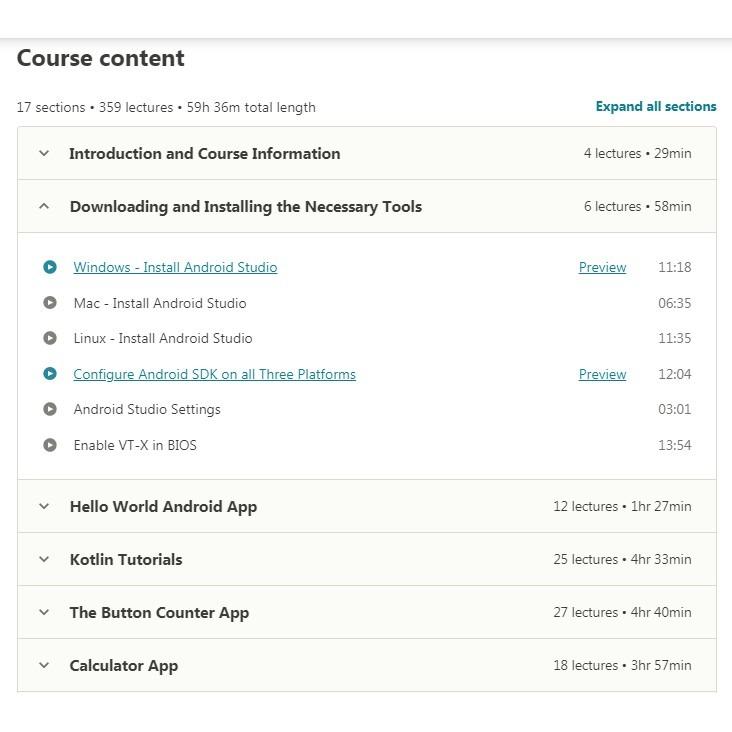This screenshot has height=732, width=732.
Task: Click play icon beside Windows - Install Android Studio
Action: click(50, 267)
